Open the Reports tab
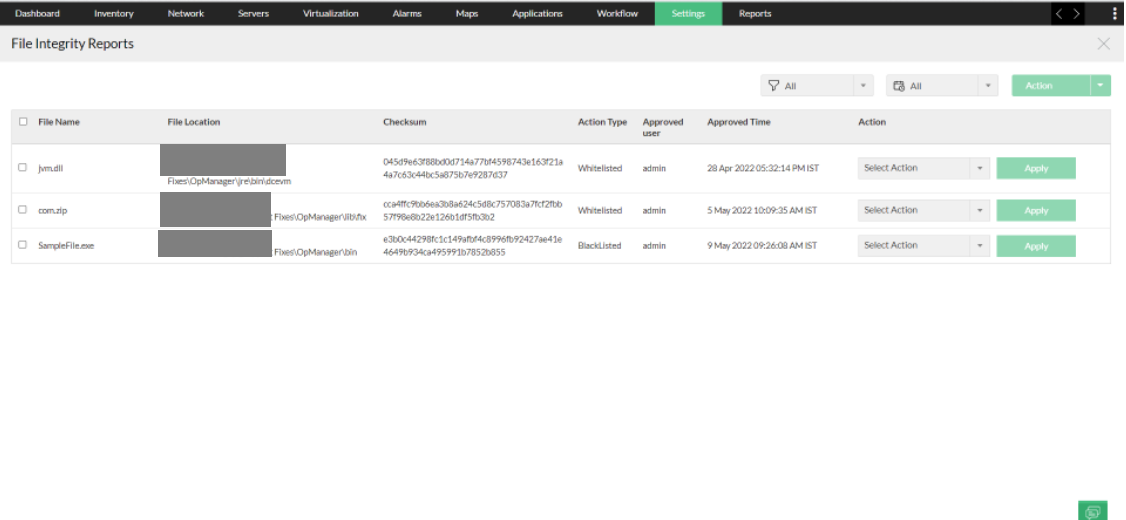The width and height of the screenshot is (1126, 520). [755, 13]
